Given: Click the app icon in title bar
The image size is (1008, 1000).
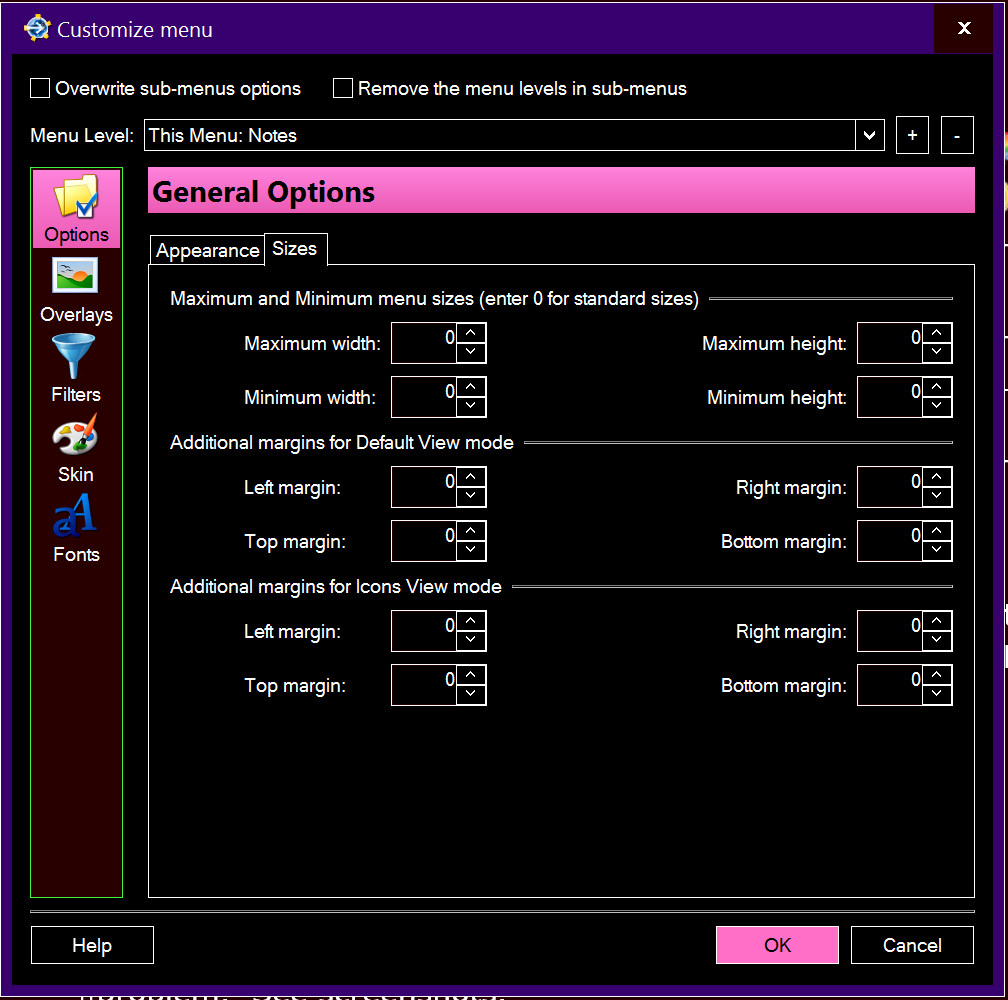Looking at the screenshot, I should point(37,28).
